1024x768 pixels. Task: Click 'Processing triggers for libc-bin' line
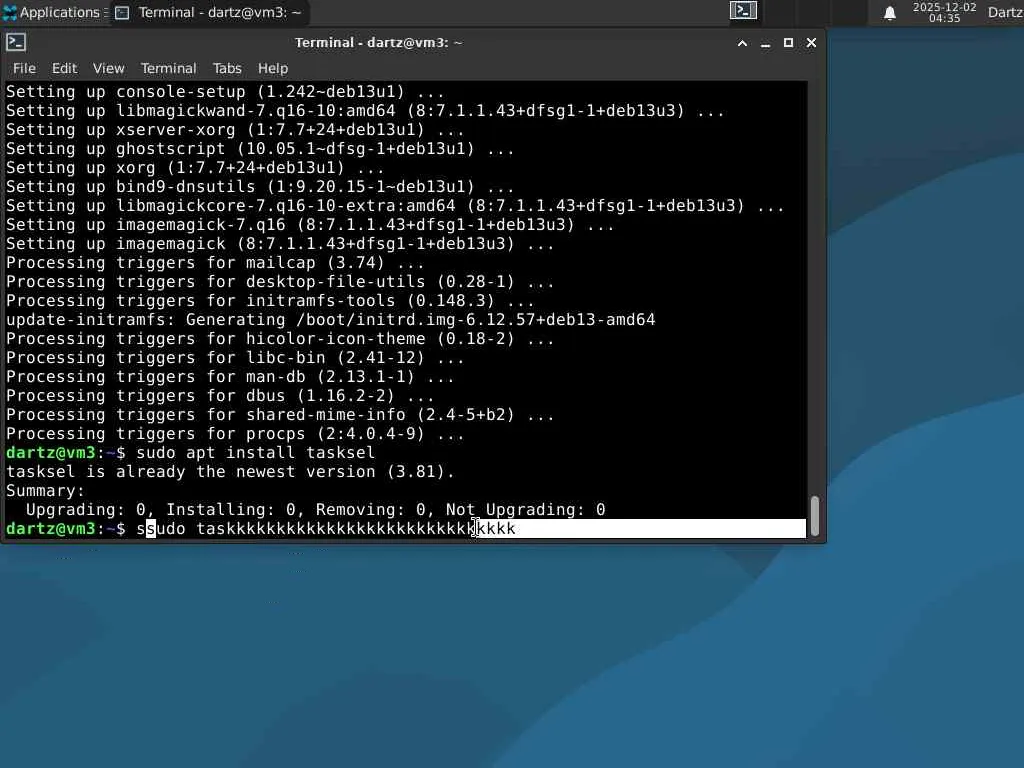point(235,357)
